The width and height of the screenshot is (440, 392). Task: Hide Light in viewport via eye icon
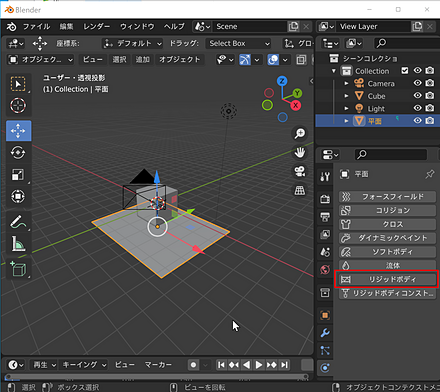coord(417,108)
